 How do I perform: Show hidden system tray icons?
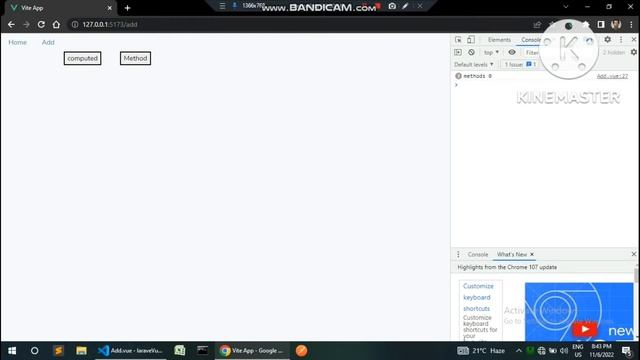click(x=518, y=351)
